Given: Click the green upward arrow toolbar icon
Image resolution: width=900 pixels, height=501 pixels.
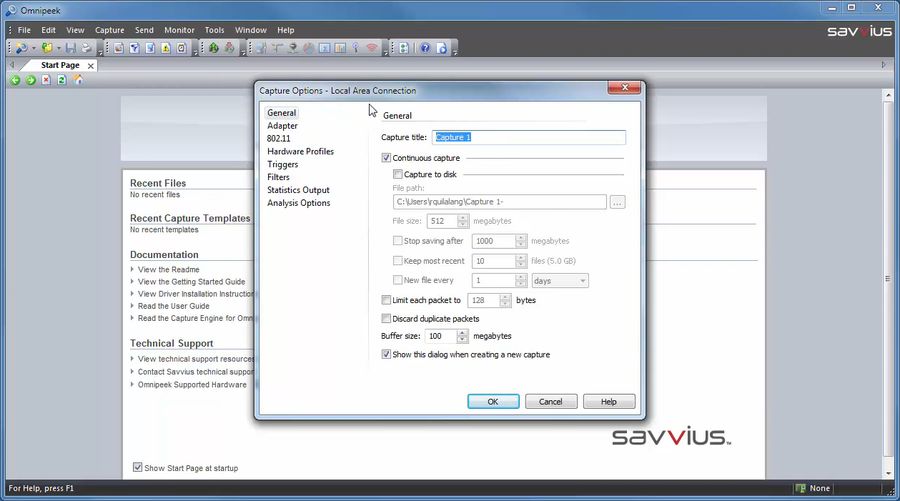Looking at the screenshot, I should (214, 48).
